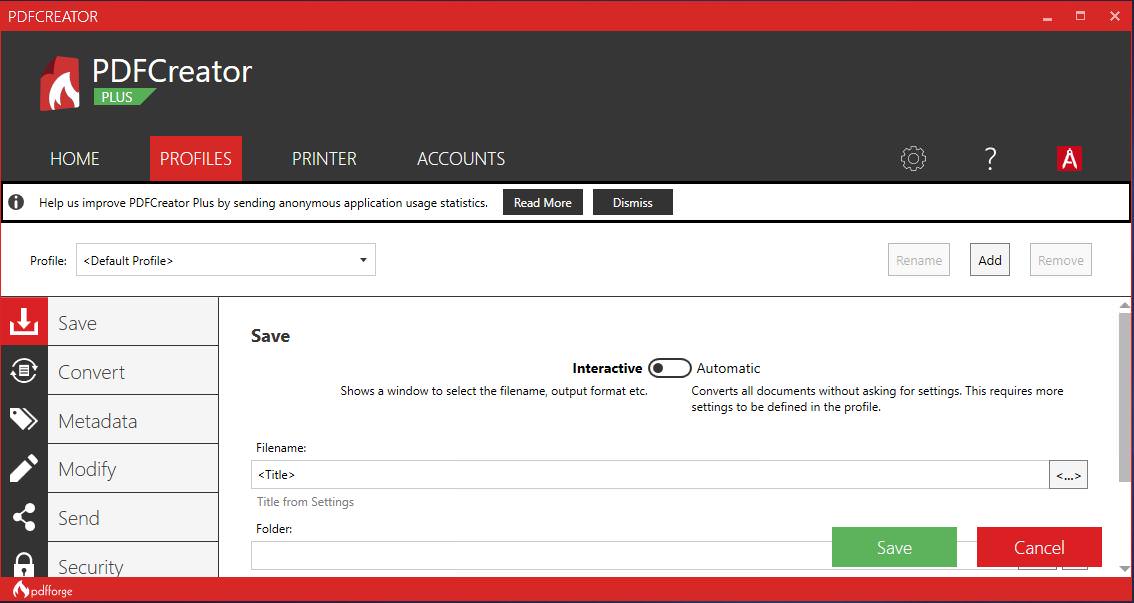Click the Rename profile button

tap(918, 260)
